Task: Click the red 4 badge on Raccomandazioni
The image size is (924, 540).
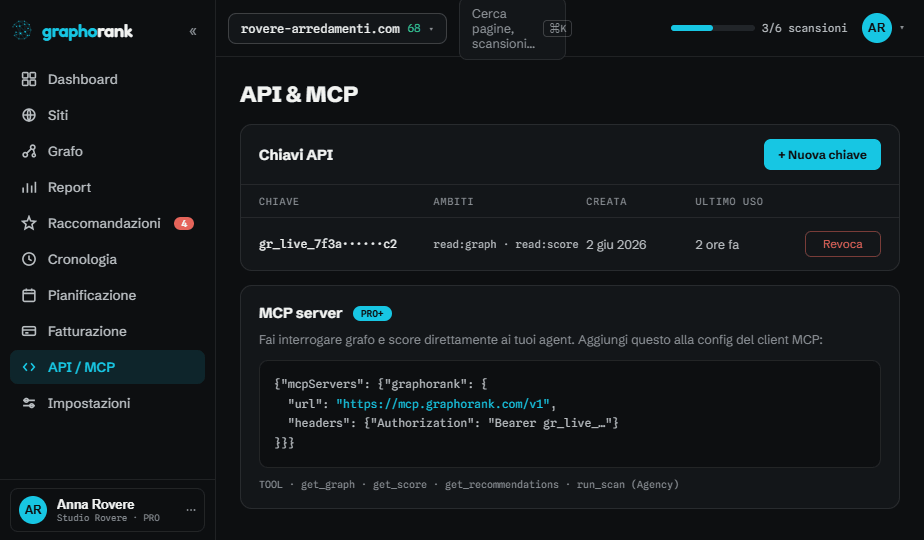Action: click(184, 223)
